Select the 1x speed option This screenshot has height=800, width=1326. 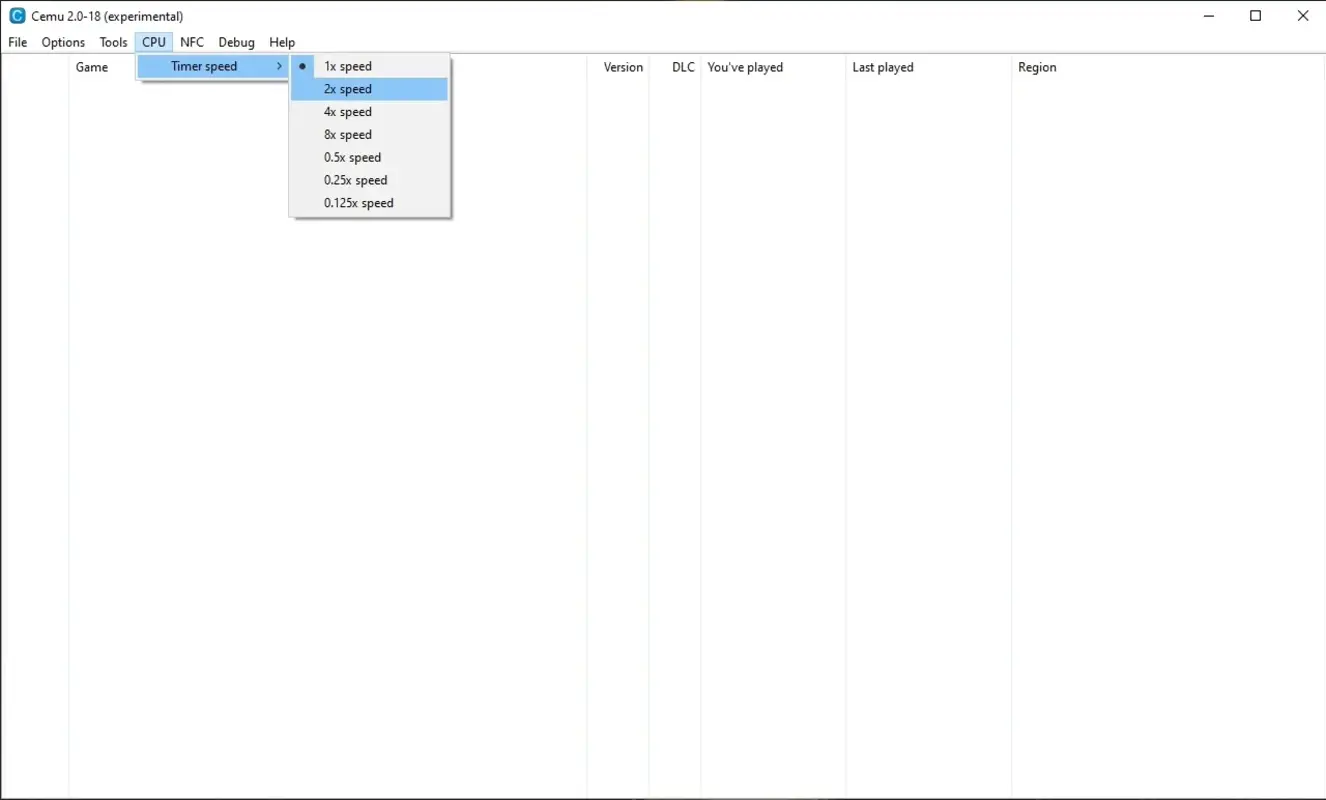pyautogui.click(x=347, y=65)
